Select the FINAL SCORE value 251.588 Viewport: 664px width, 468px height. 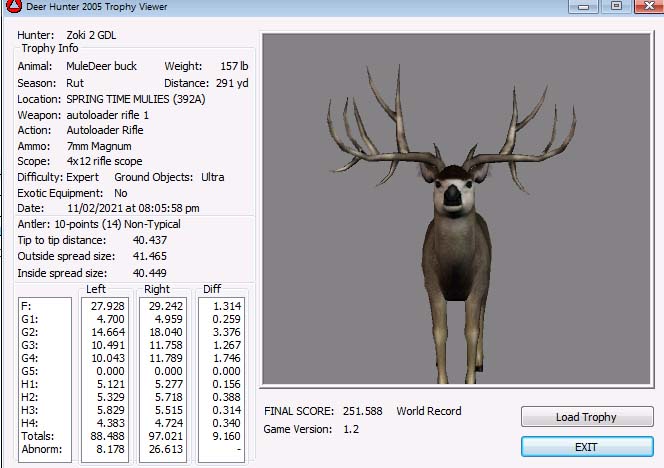(361, 411)
